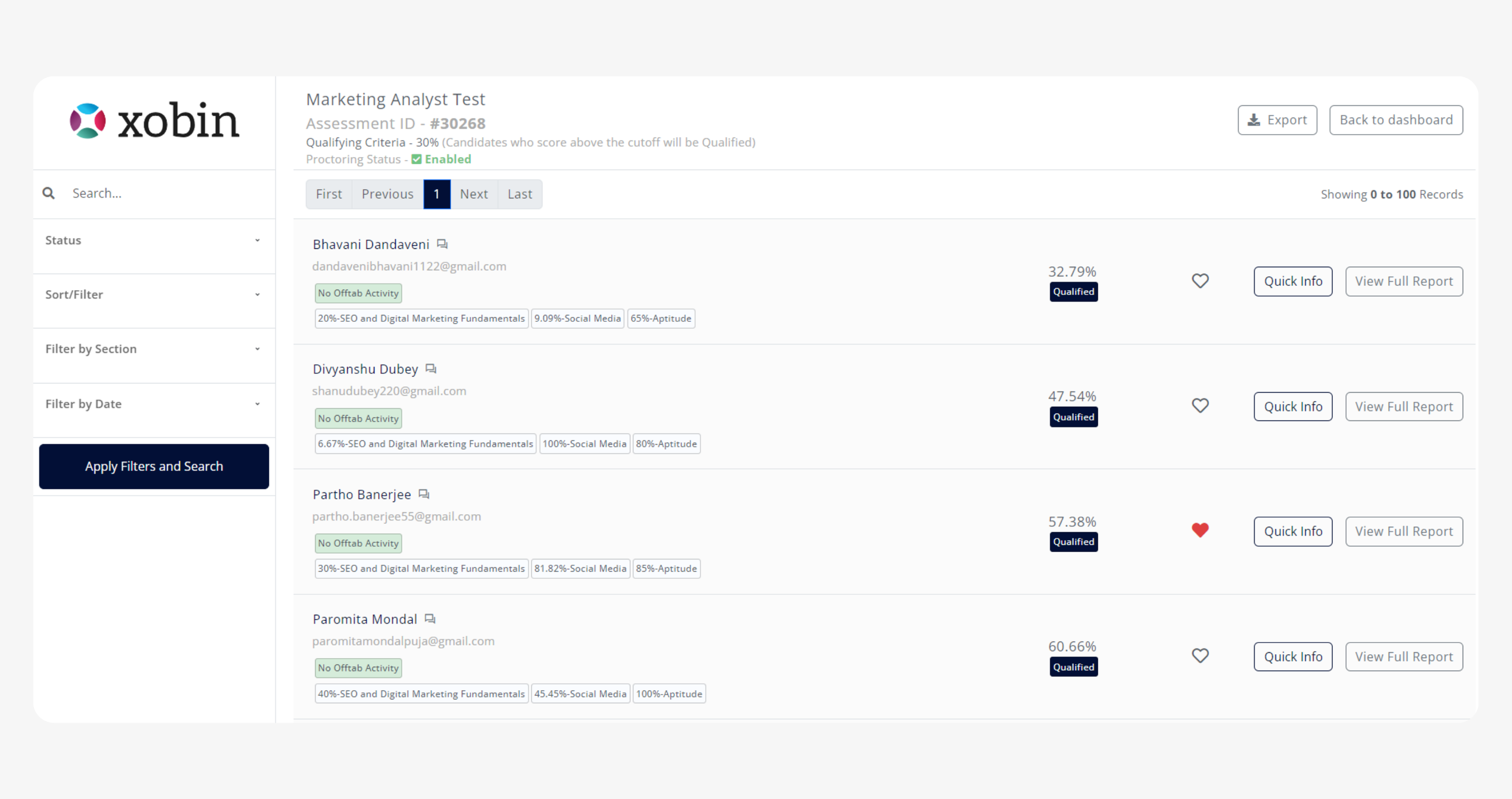Click the xobin logo

tap(154, 121)
